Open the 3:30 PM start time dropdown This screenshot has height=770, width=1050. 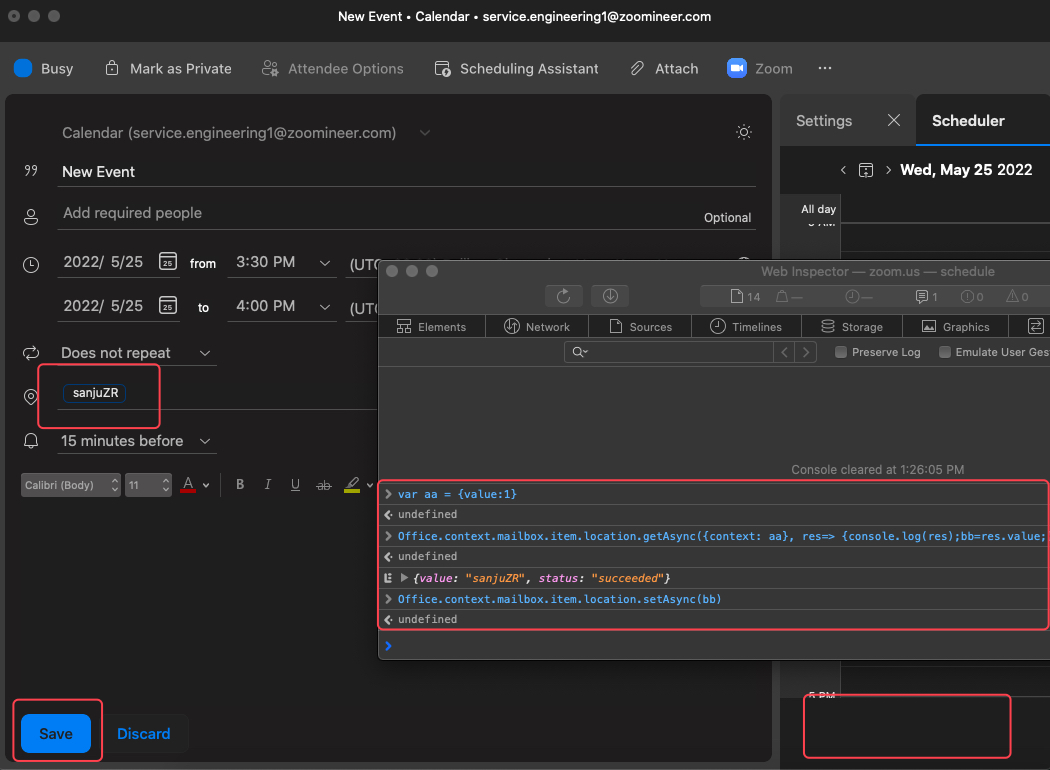point(283,261)
